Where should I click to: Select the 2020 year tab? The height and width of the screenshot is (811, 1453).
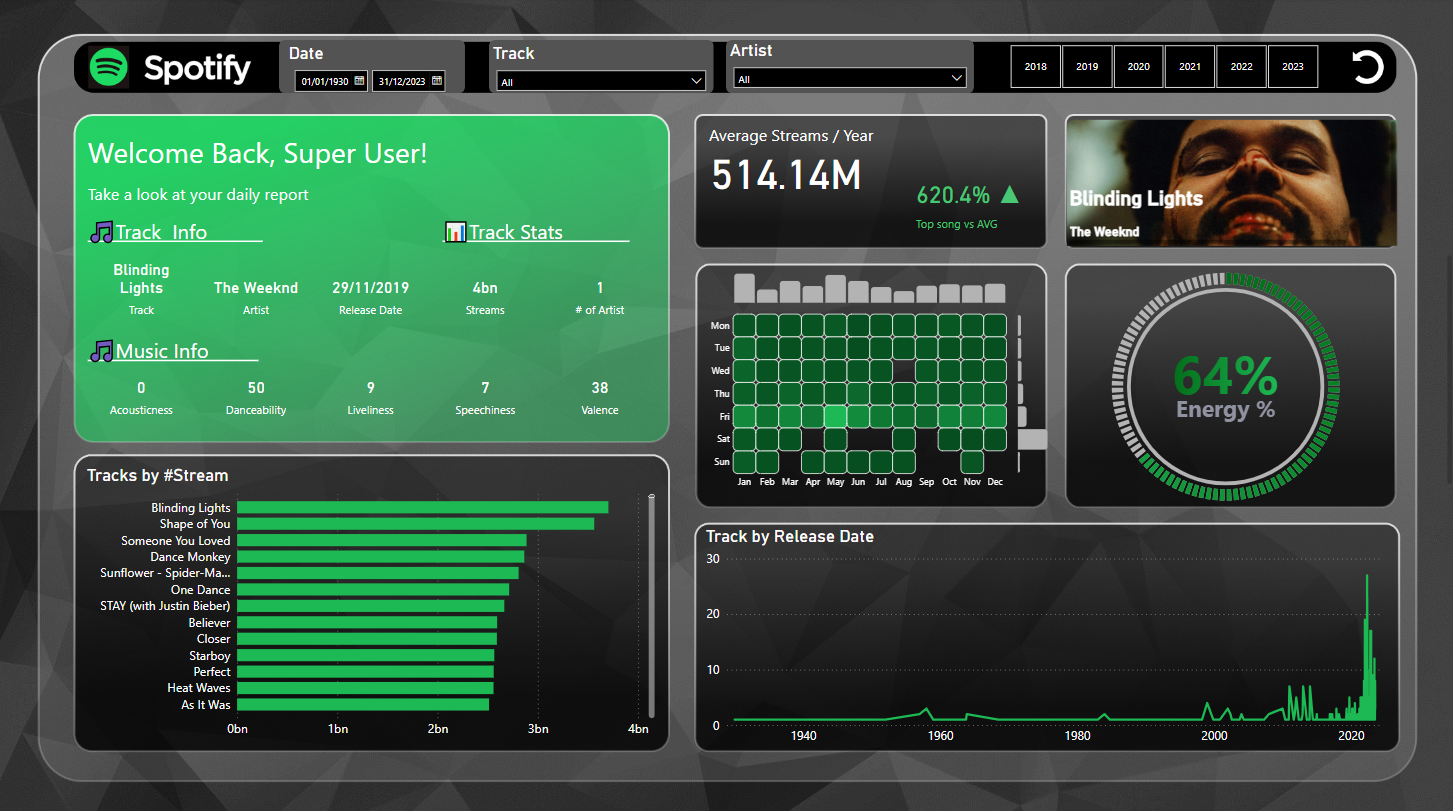point(1138,66)
